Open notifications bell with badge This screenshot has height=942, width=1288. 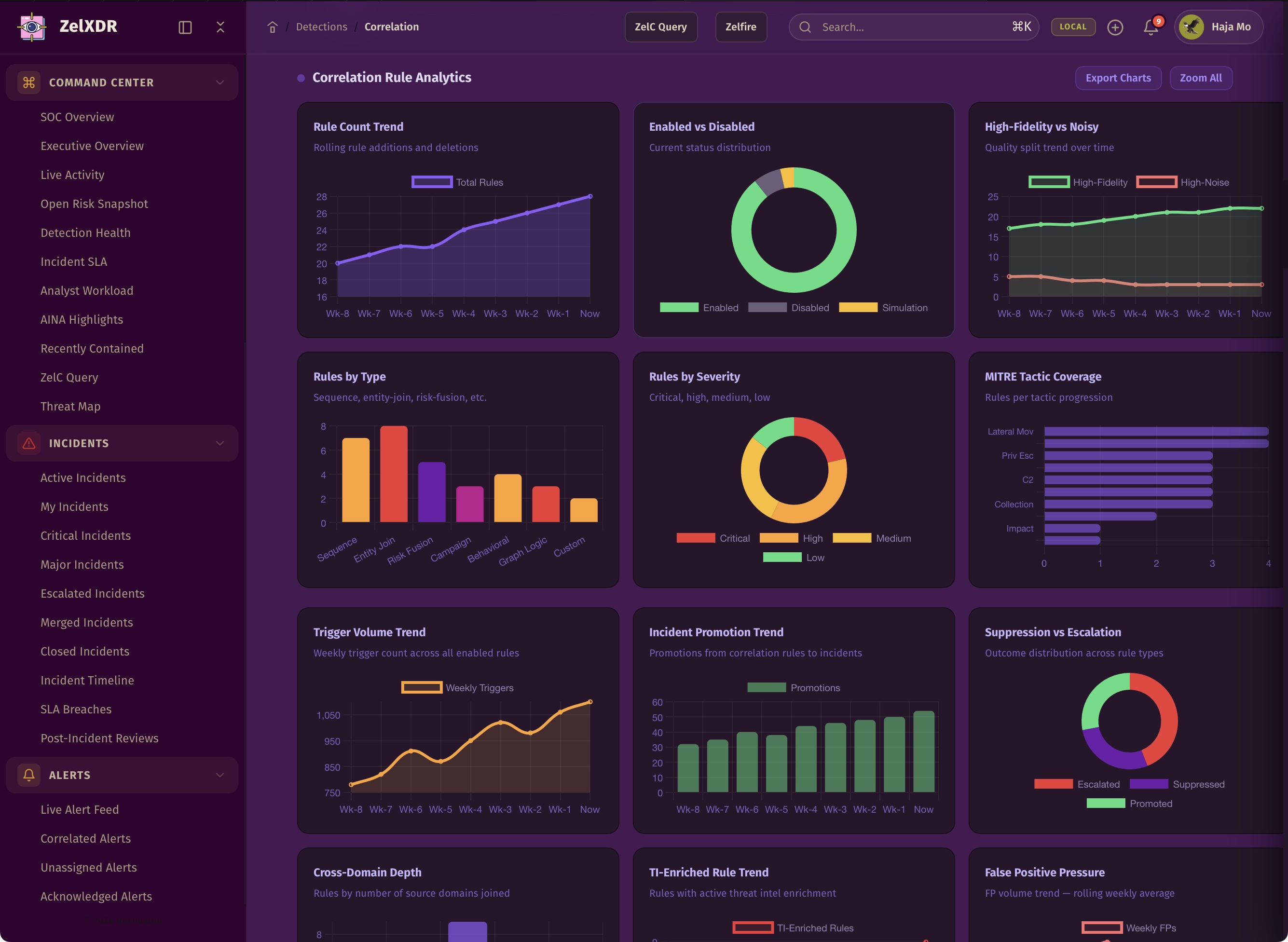tap(1151, 27)
